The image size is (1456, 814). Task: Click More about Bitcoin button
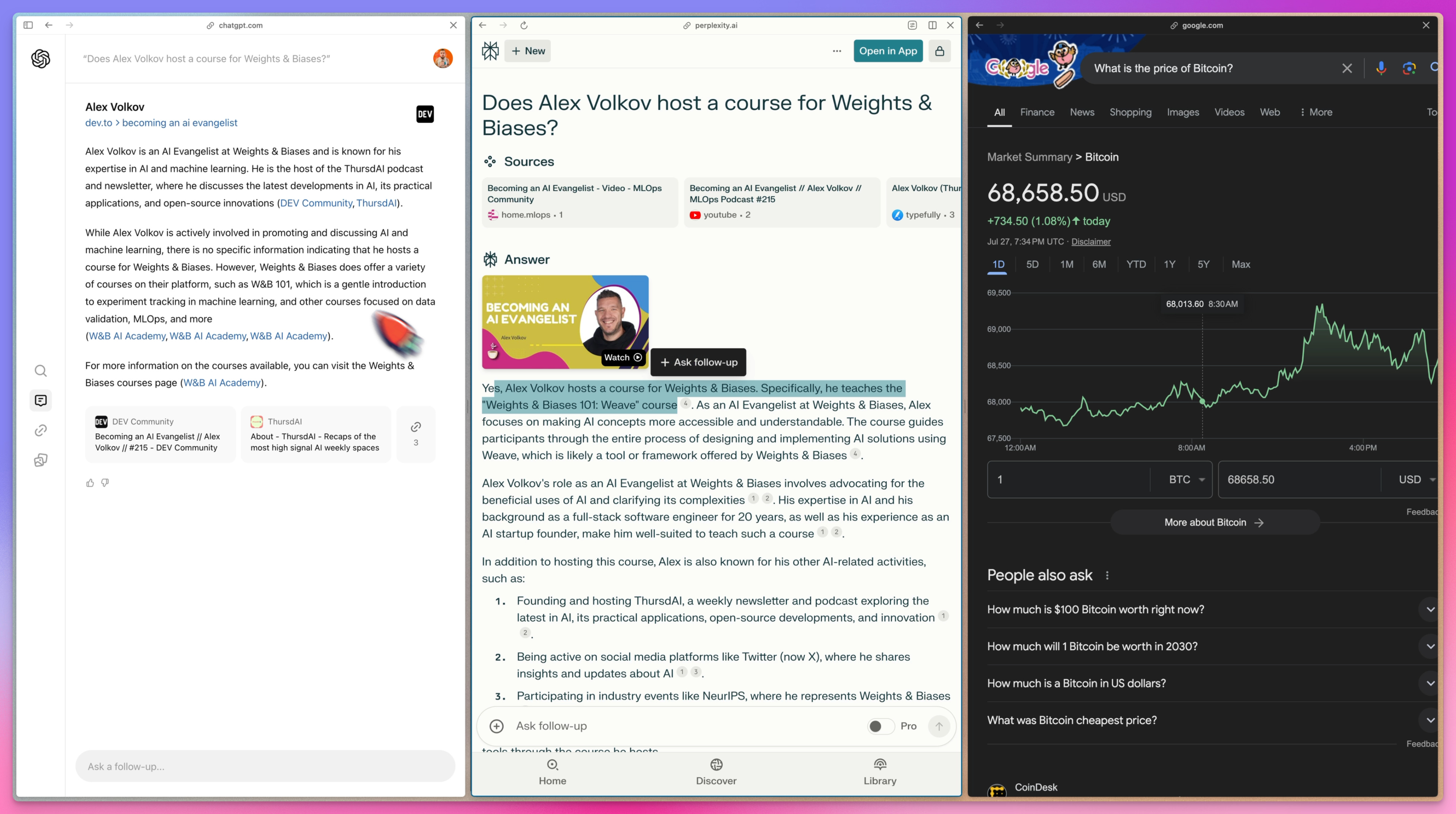[x=1215, y=522]
